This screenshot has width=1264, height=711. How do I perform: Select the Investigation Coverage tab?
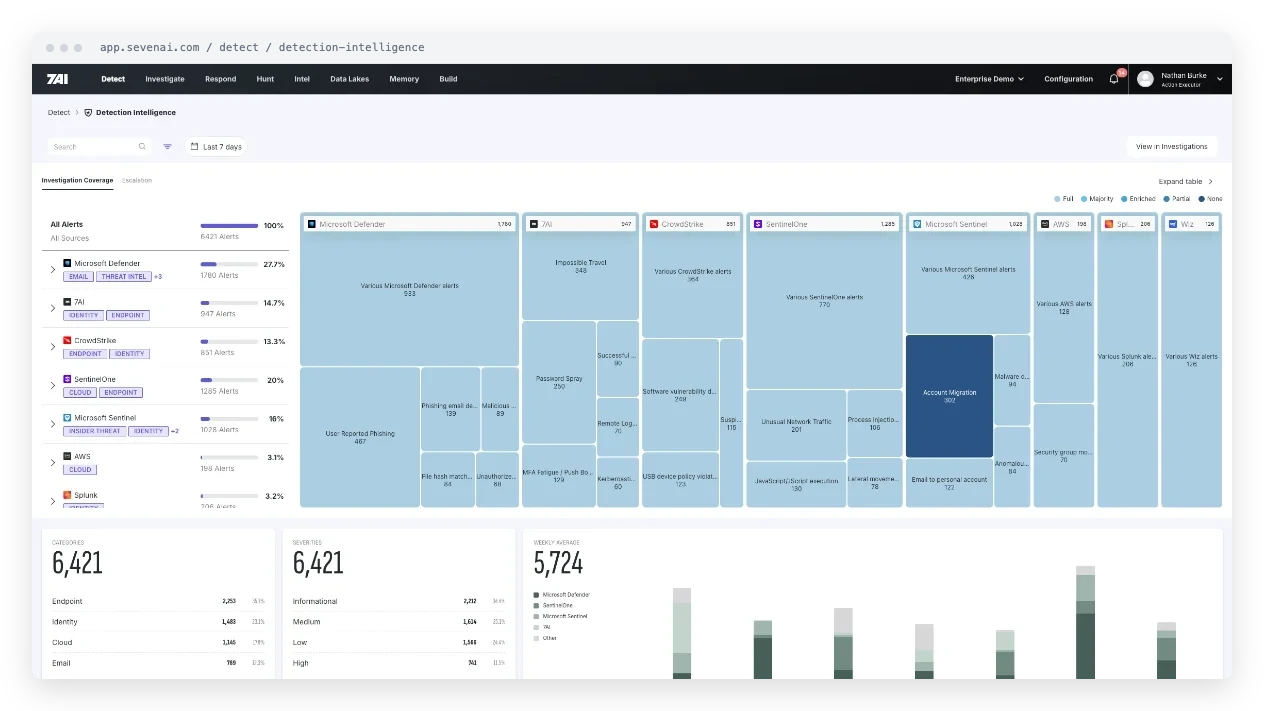(x=77, y=181)
